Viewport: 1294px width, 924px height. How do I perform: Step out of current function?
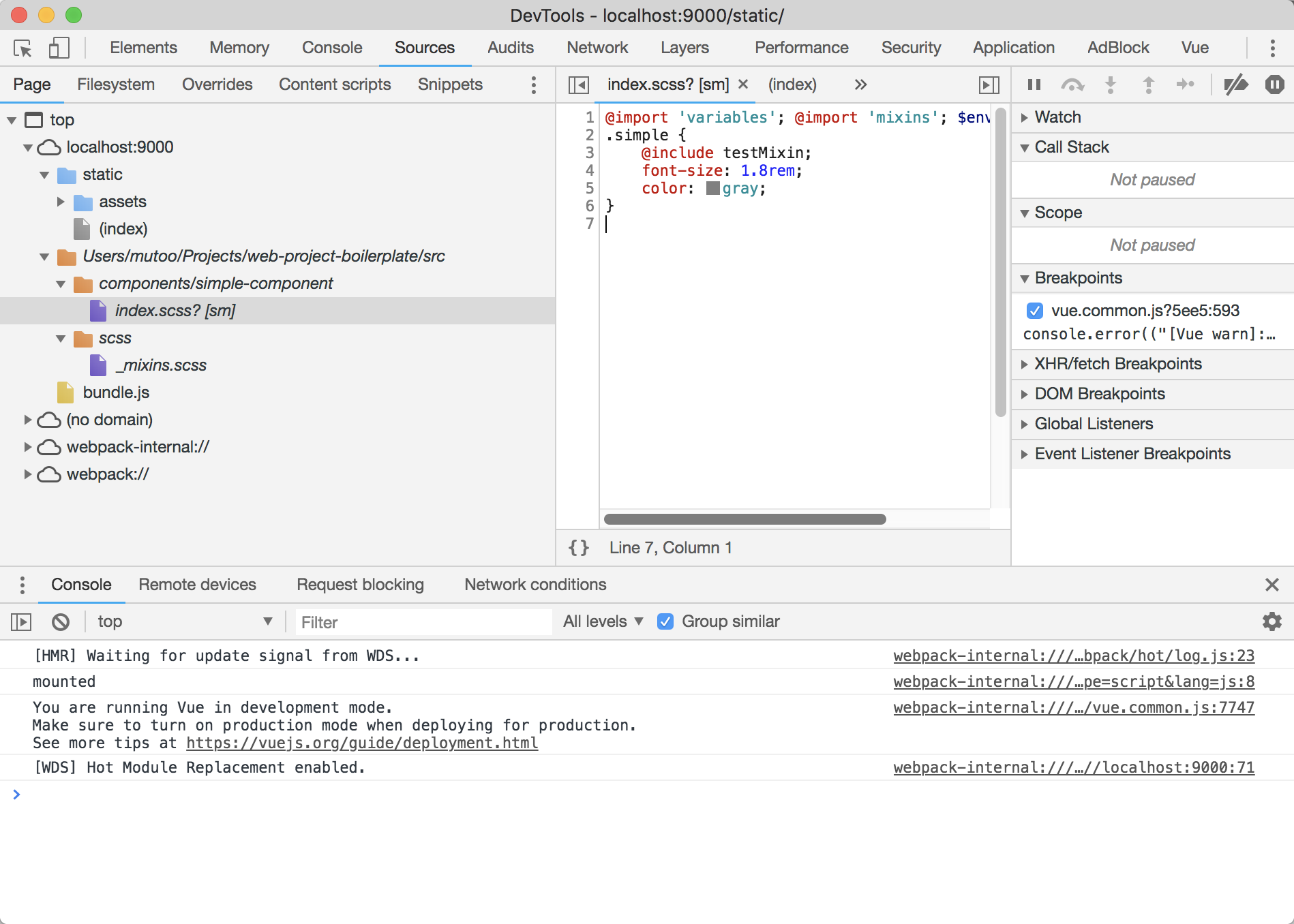point(1149,84)
